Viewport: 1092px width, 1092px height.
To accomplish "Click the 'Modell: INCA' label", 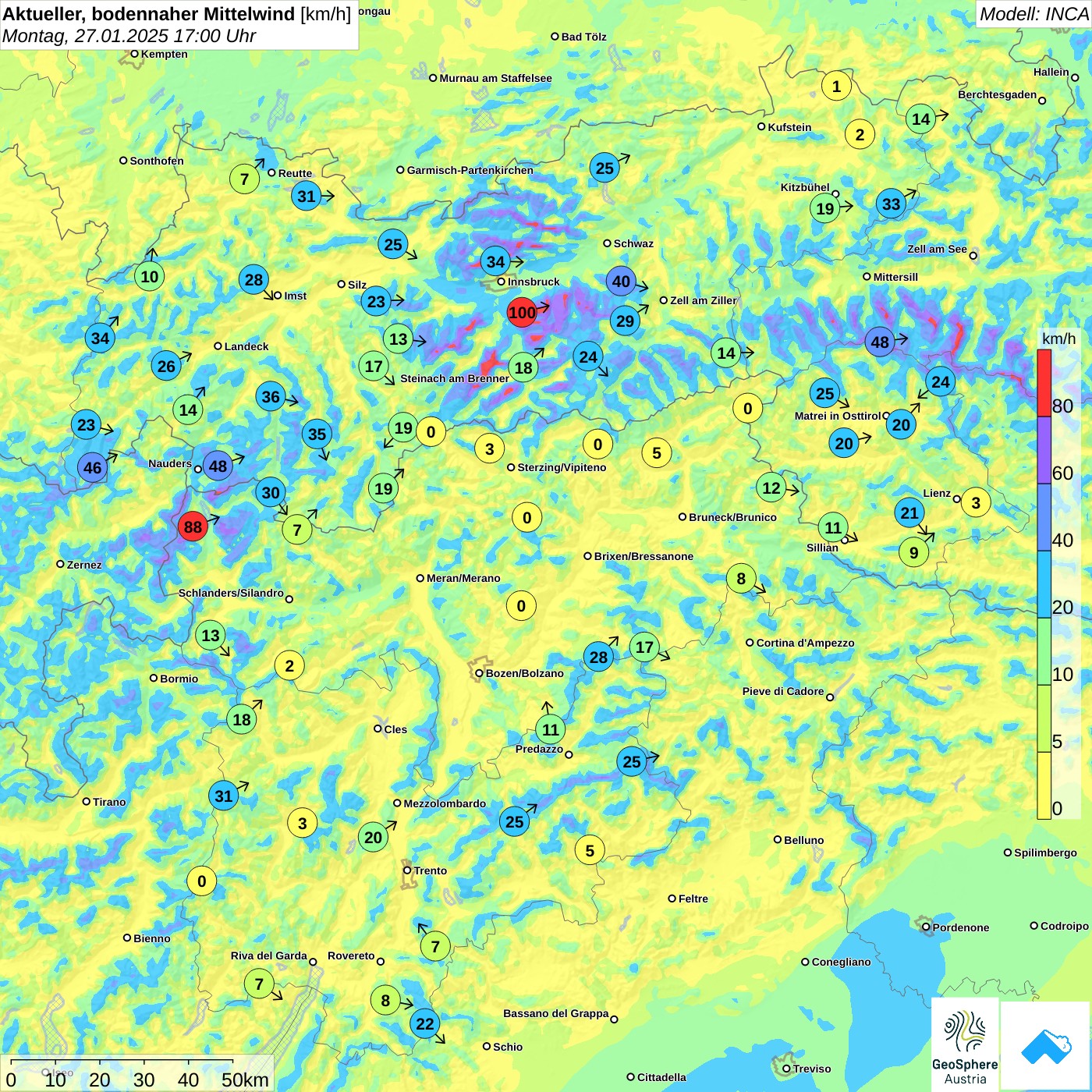I will coord(1033,14).
